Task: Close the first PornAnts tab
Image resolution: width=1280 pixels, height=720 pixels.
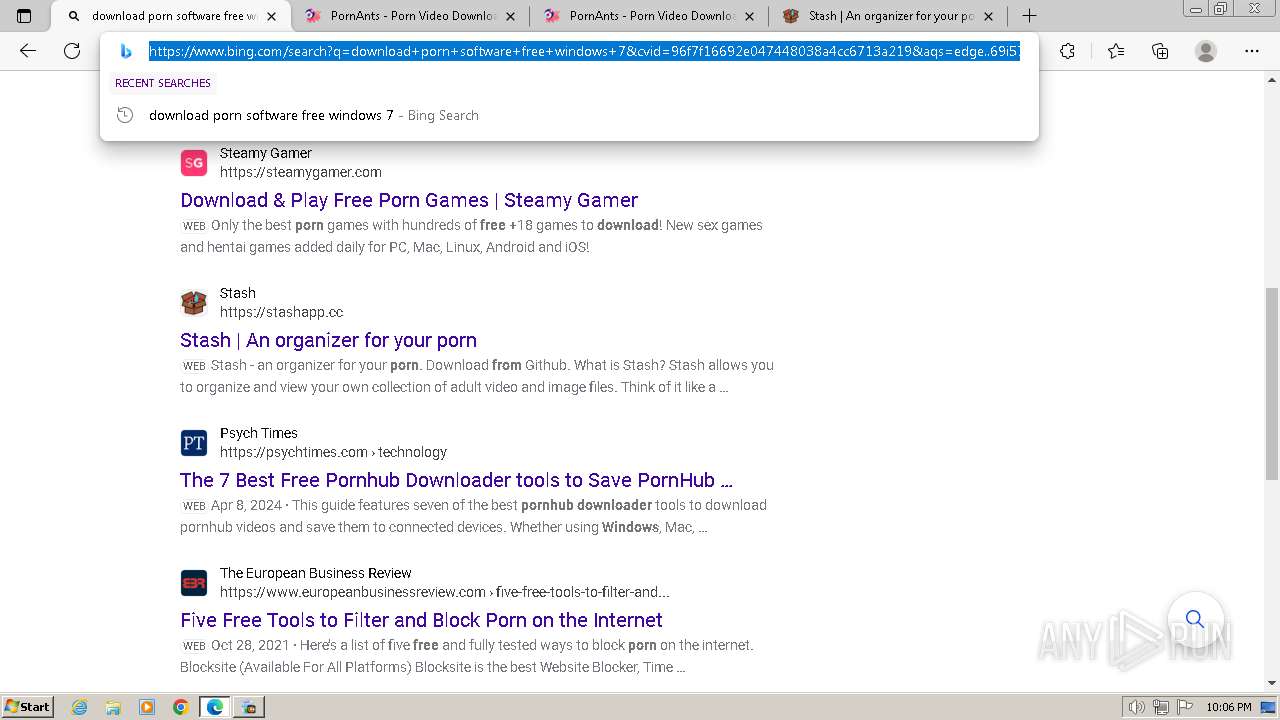Action: pos(511,16)
